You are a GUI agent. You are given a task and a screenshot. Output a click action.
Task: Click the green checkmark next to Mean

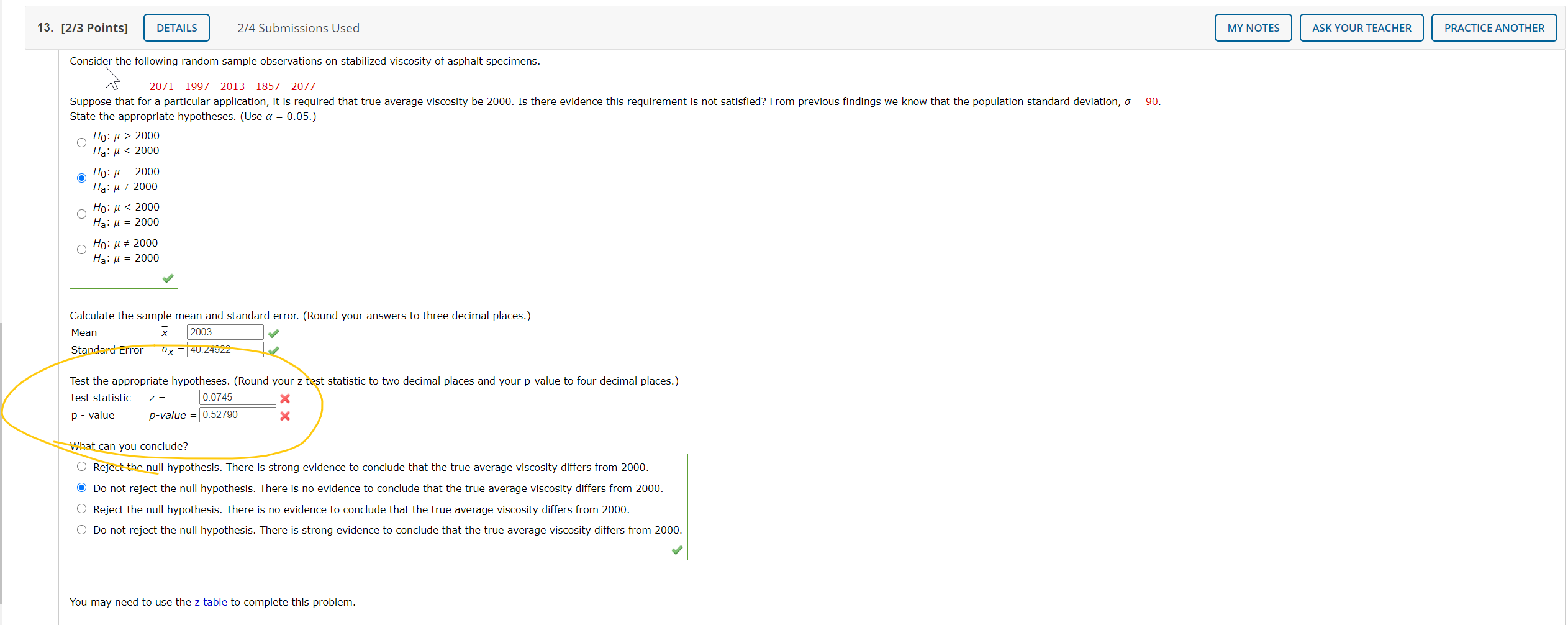(x=273, y=333)
